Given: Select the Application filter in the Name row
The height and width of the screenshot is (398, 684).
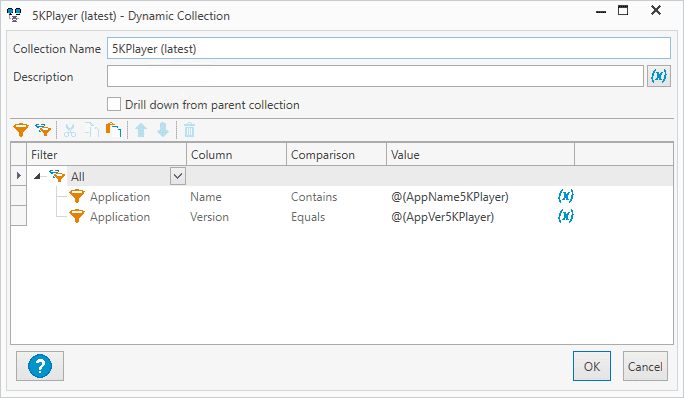Looking at the screenshot, I should point(120,197).
